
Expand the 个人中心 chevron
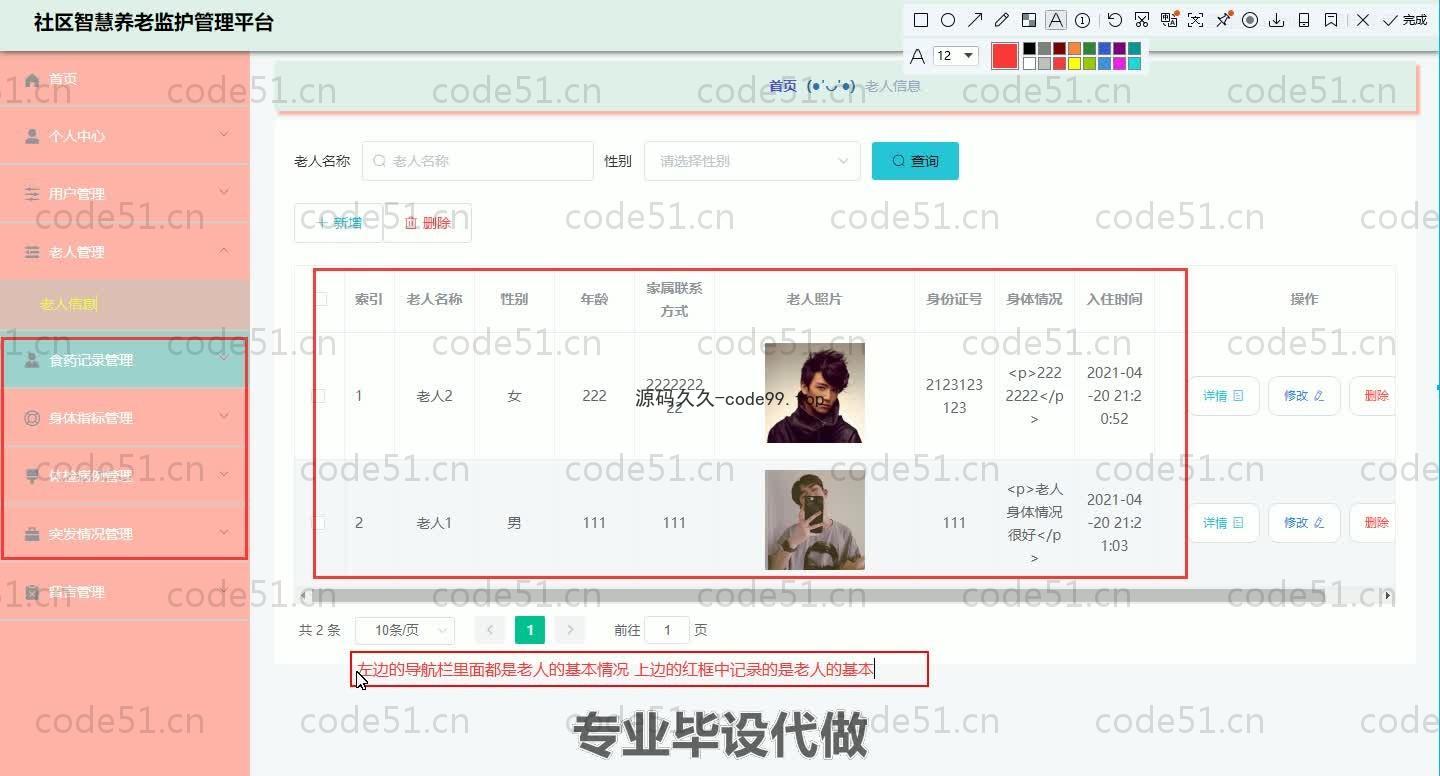point(224,135)
